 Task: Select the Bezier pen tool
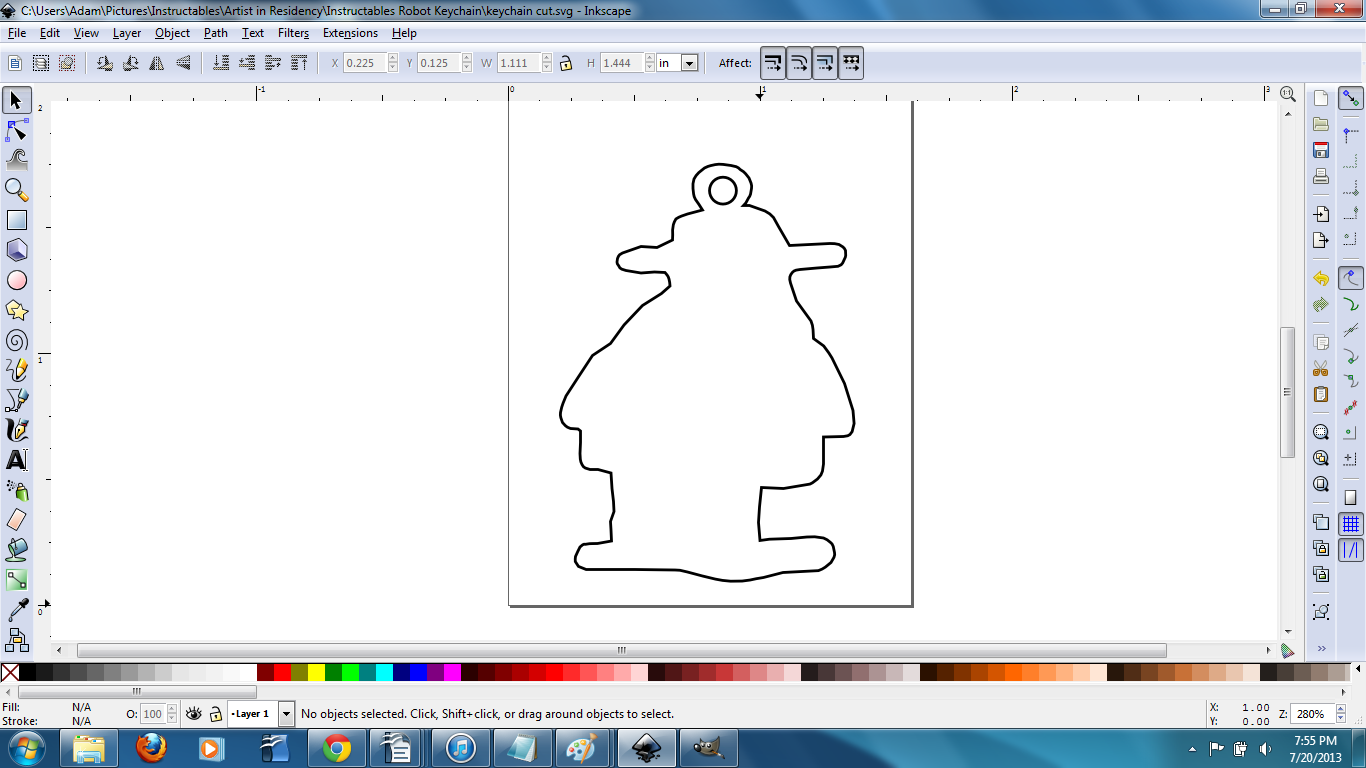coord(16,400)
